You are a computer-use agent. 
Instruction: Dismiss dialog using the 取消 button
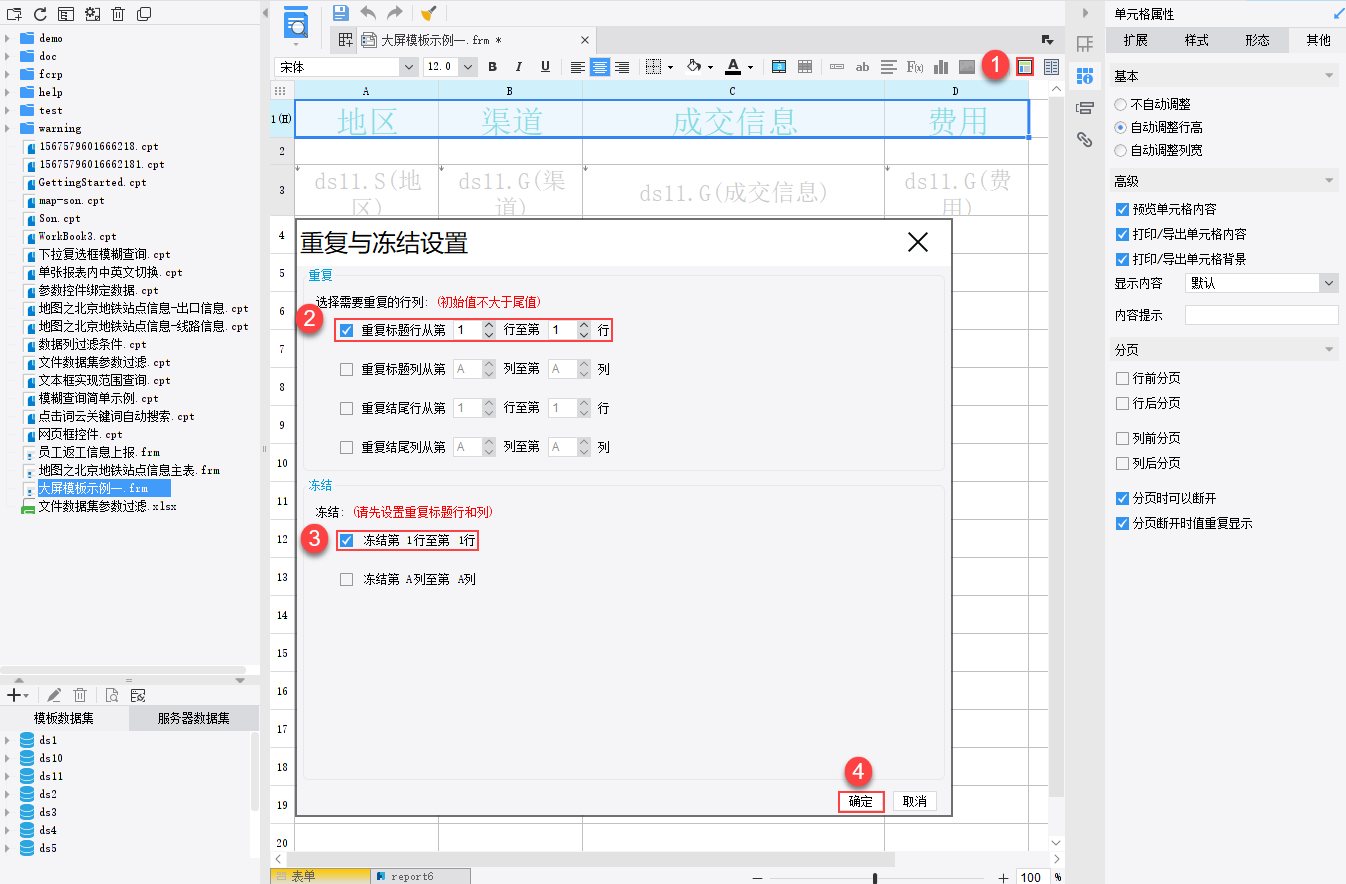914,801
